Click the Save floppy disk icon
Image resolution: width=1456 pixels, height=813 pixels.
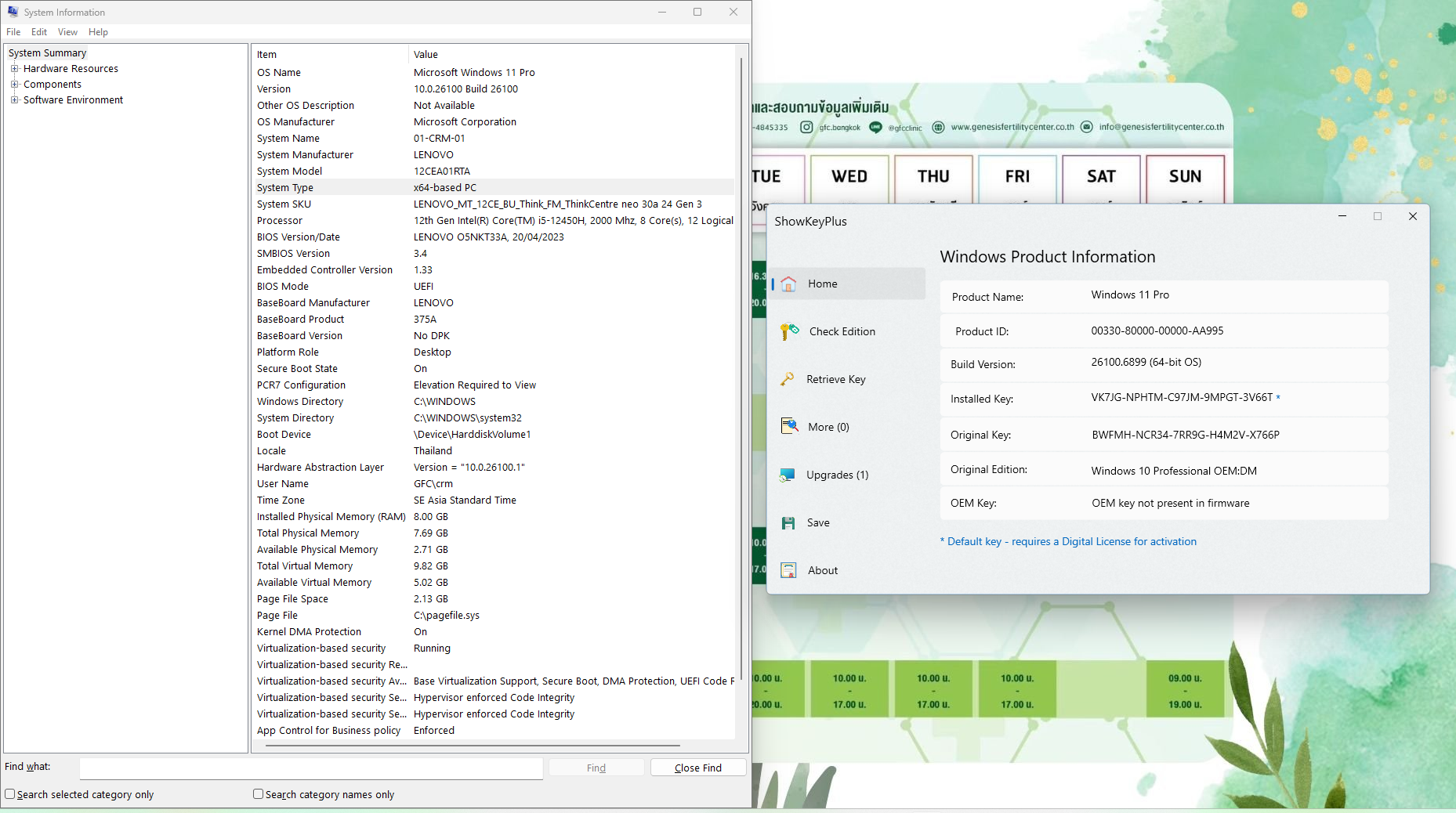788,523
